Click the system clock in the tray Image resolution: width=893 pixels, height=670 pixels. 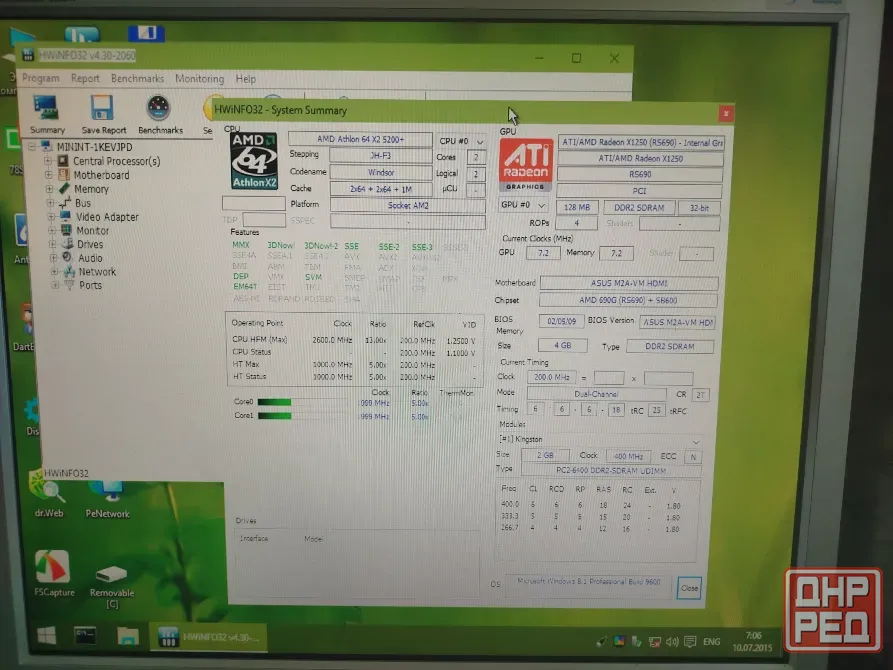click(x=753, y=642)
